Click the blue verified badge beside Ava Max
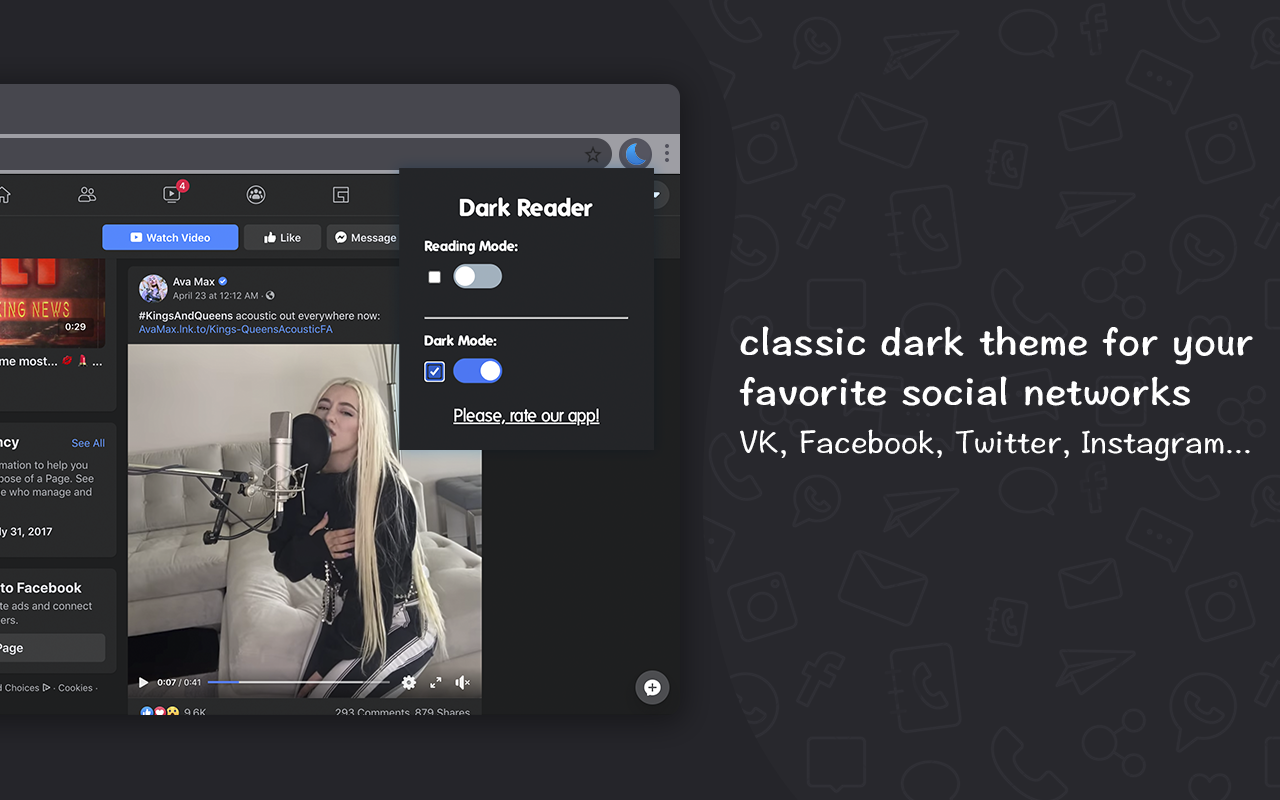The width and height of the screenshot is (1280, 800). pyautogui.click(x=224, y=282)
